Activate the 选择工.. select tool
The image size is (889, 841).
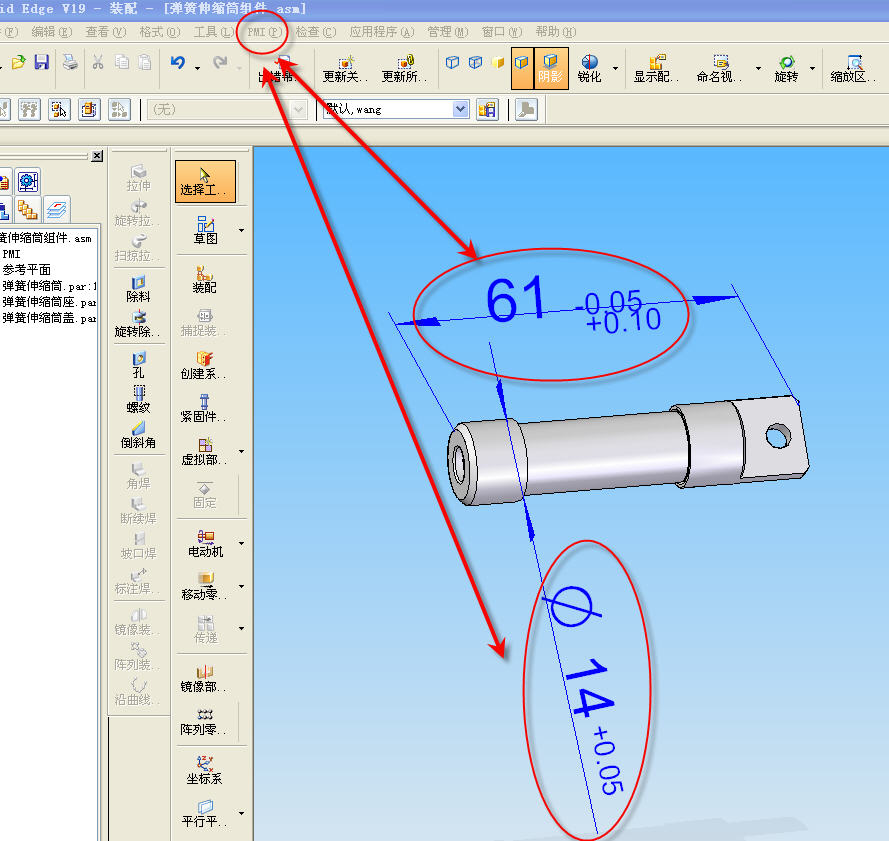(x=205, y=181)
